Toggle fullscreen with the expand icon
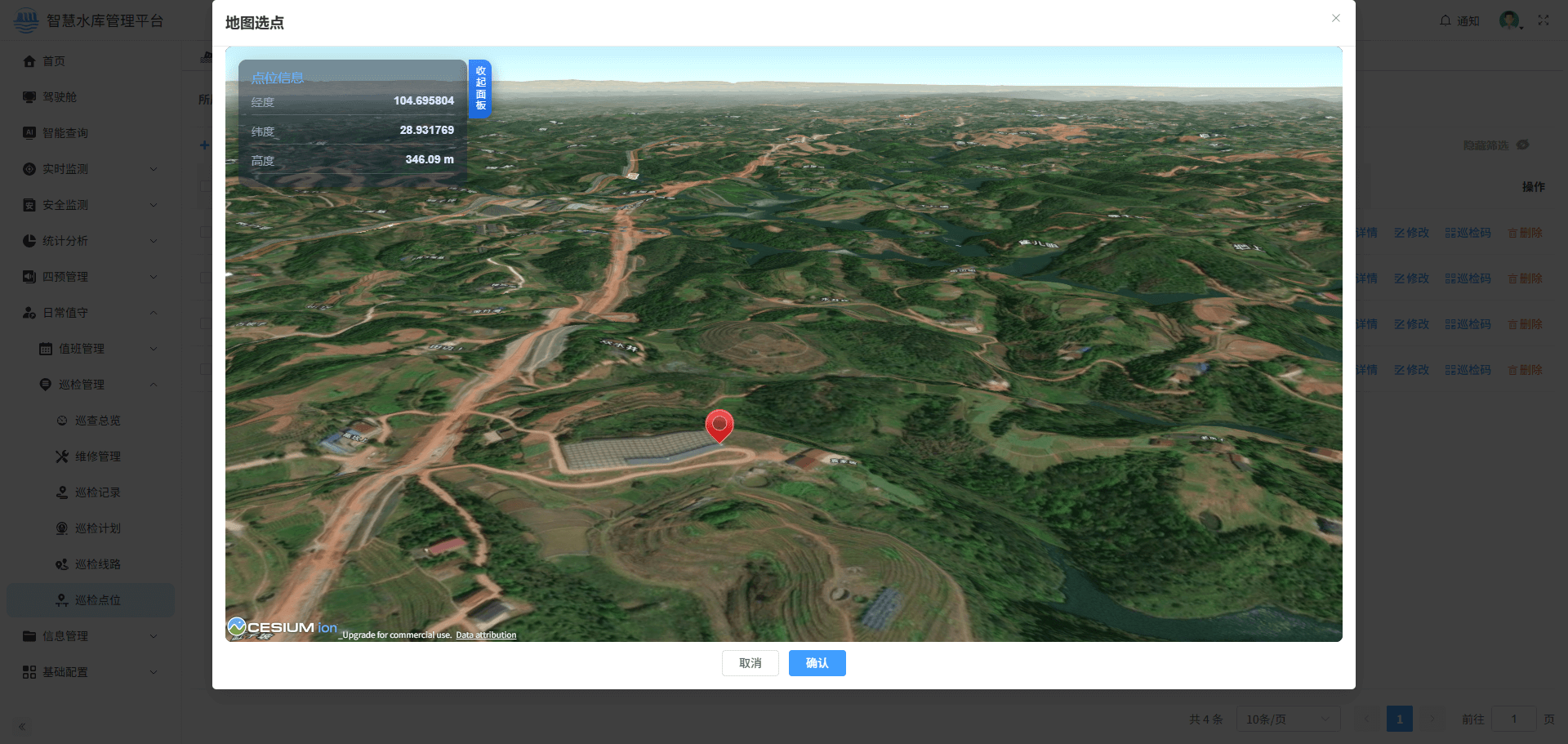 point(1543,20)
